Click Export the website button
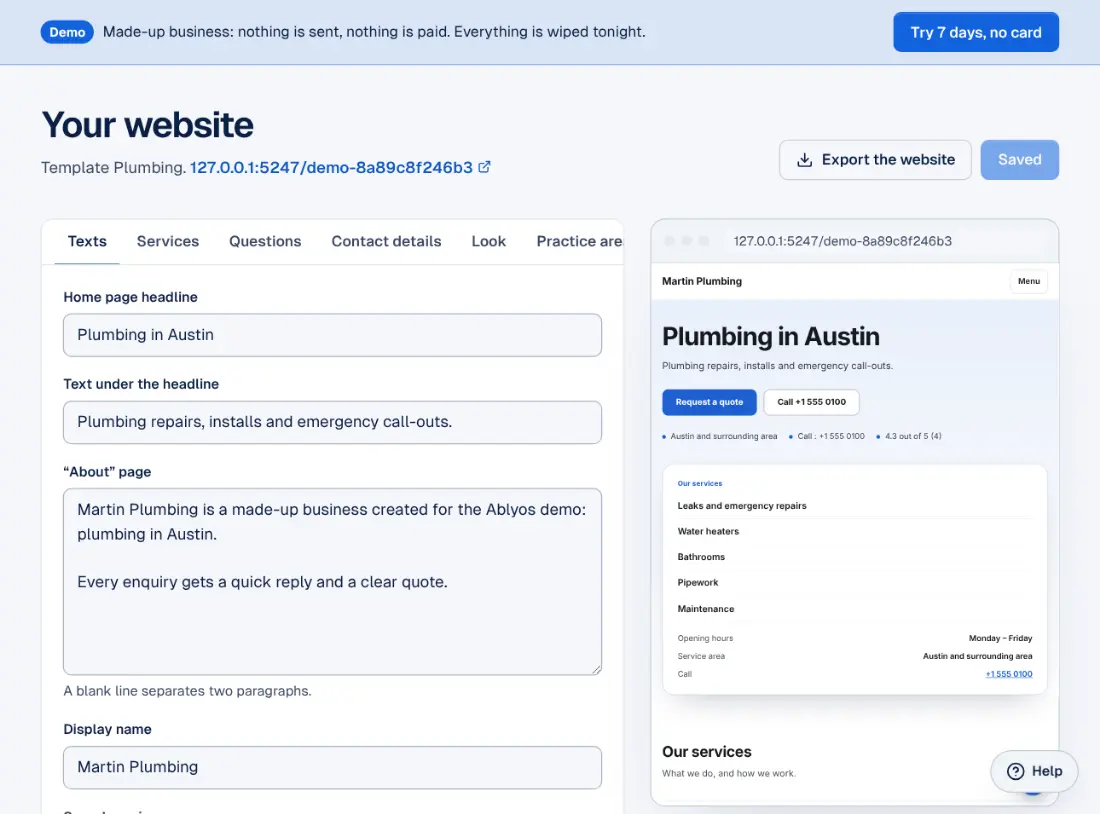Viewport: 1100px width, 814px height. (875, 160)
